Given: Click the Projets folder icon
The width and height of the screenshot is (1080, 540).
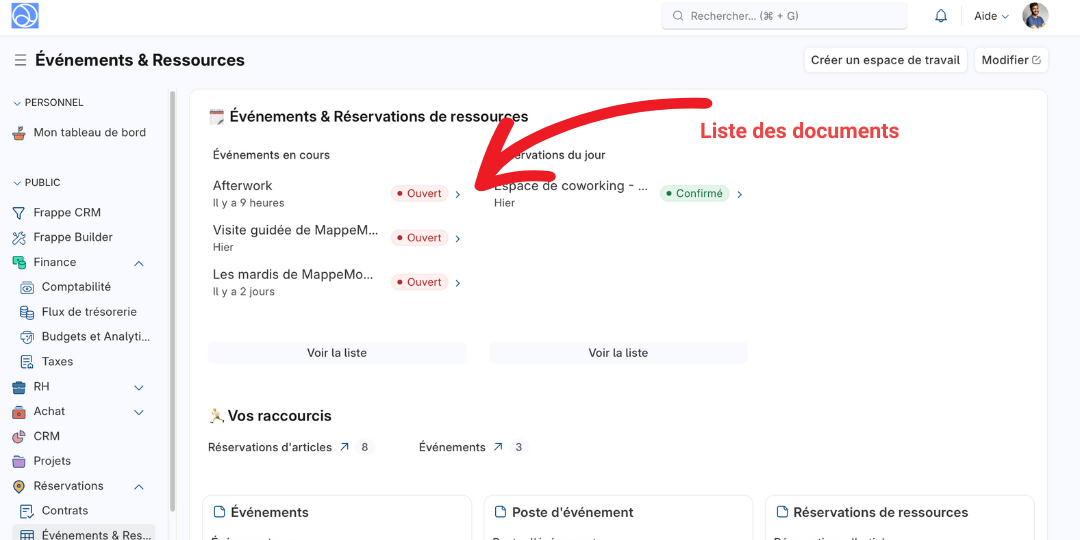Looking at the screenshot, I should 19,461.
